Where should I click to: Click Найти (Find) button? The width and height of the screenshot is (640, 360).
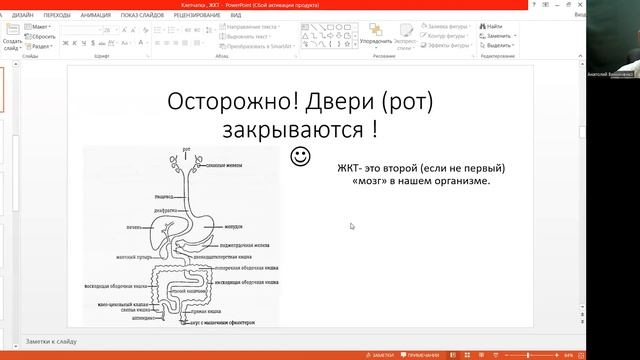(491, 27)
